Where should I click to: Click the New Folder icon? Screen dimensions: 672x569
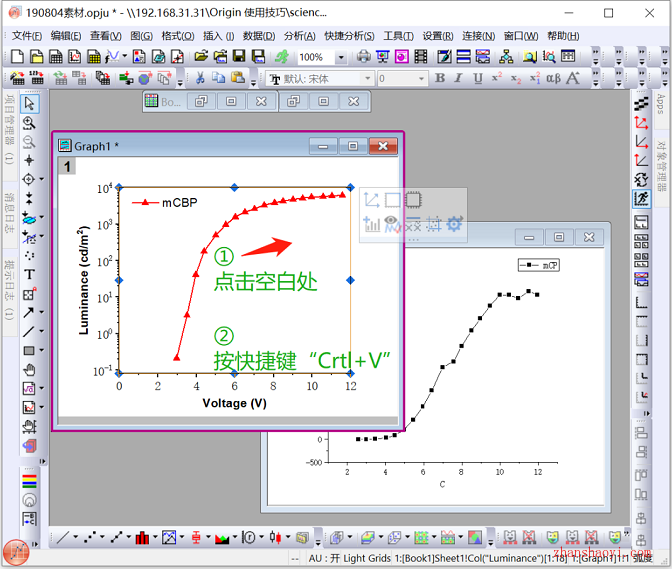click(36, 57)
